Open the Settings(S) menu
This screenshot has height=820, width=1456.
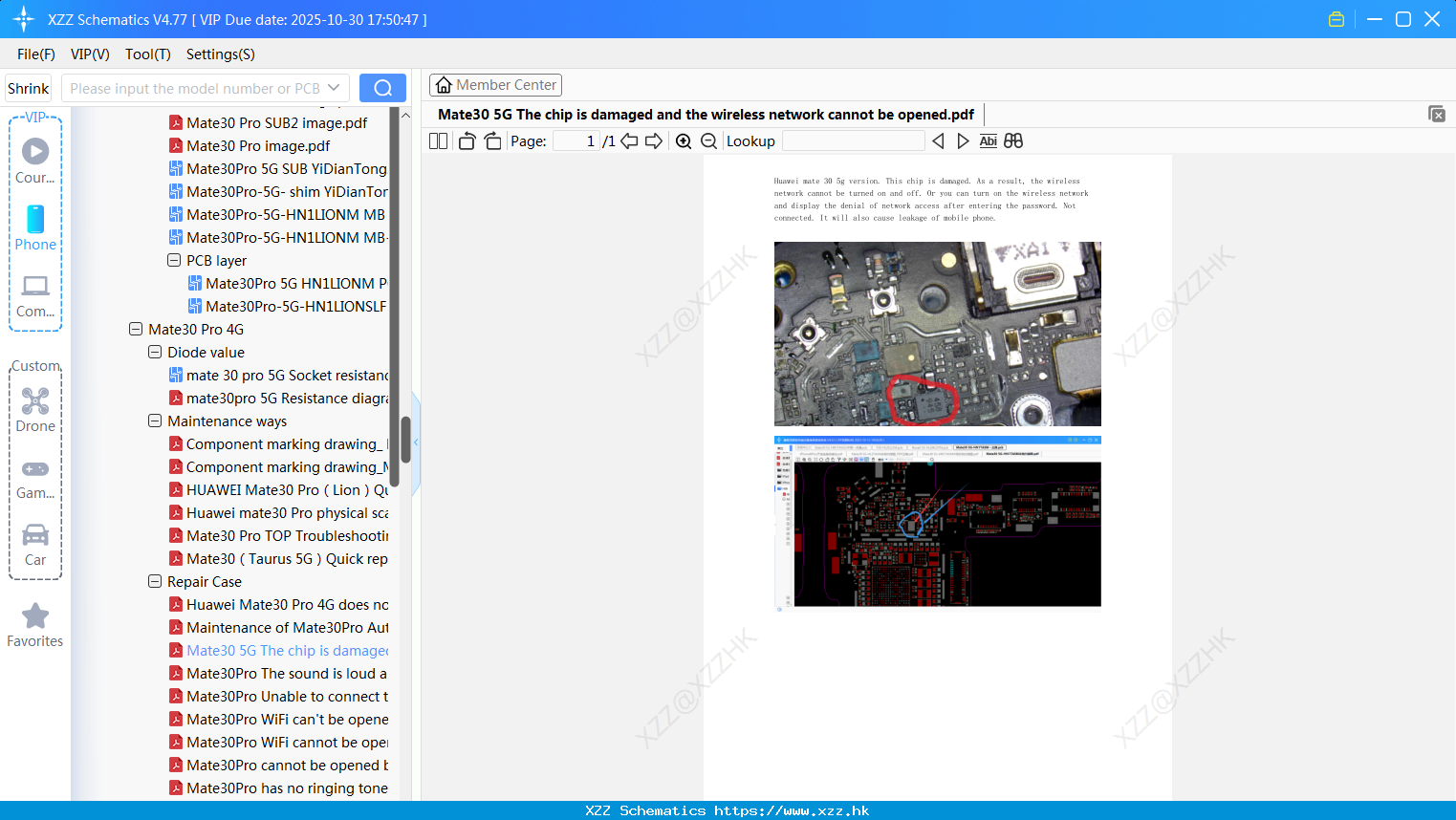click(x=221, y=54)
